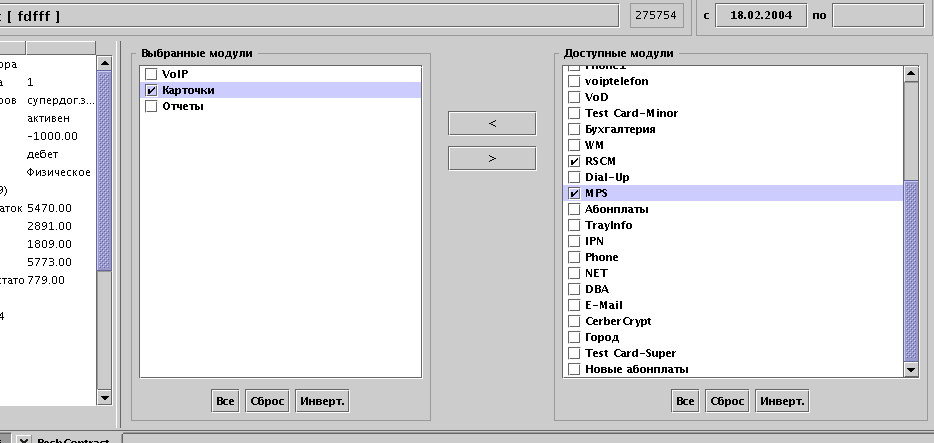Click the start date field 18.02.2004

coord(759,15)
